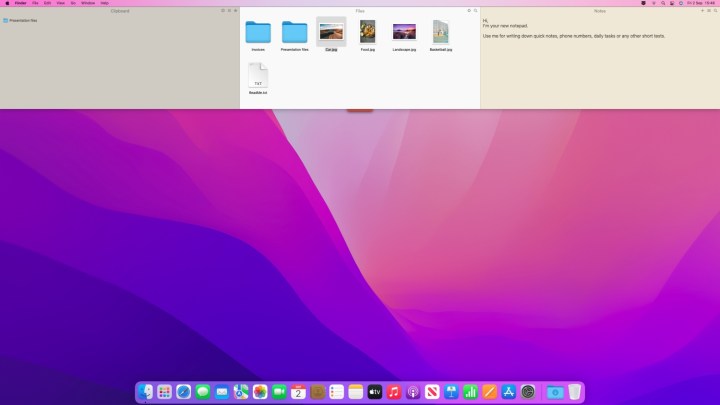Launch Numbers from the Dock

(470, 392)
